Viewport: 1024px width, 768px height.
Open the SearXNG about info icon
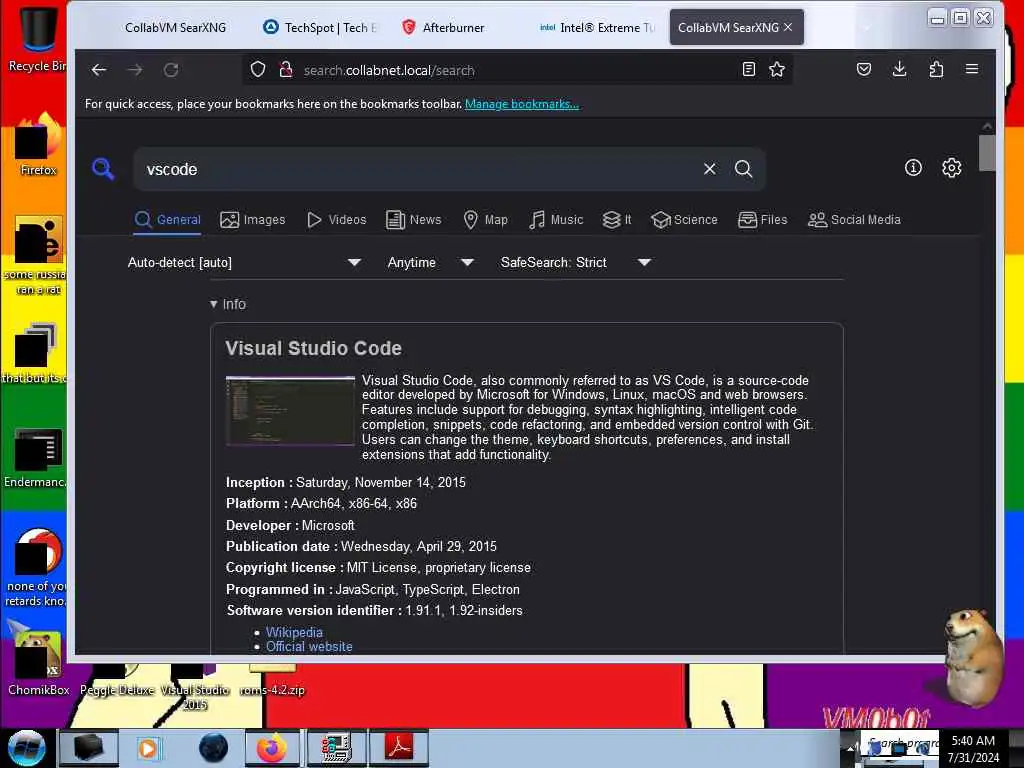coord(913,168)
